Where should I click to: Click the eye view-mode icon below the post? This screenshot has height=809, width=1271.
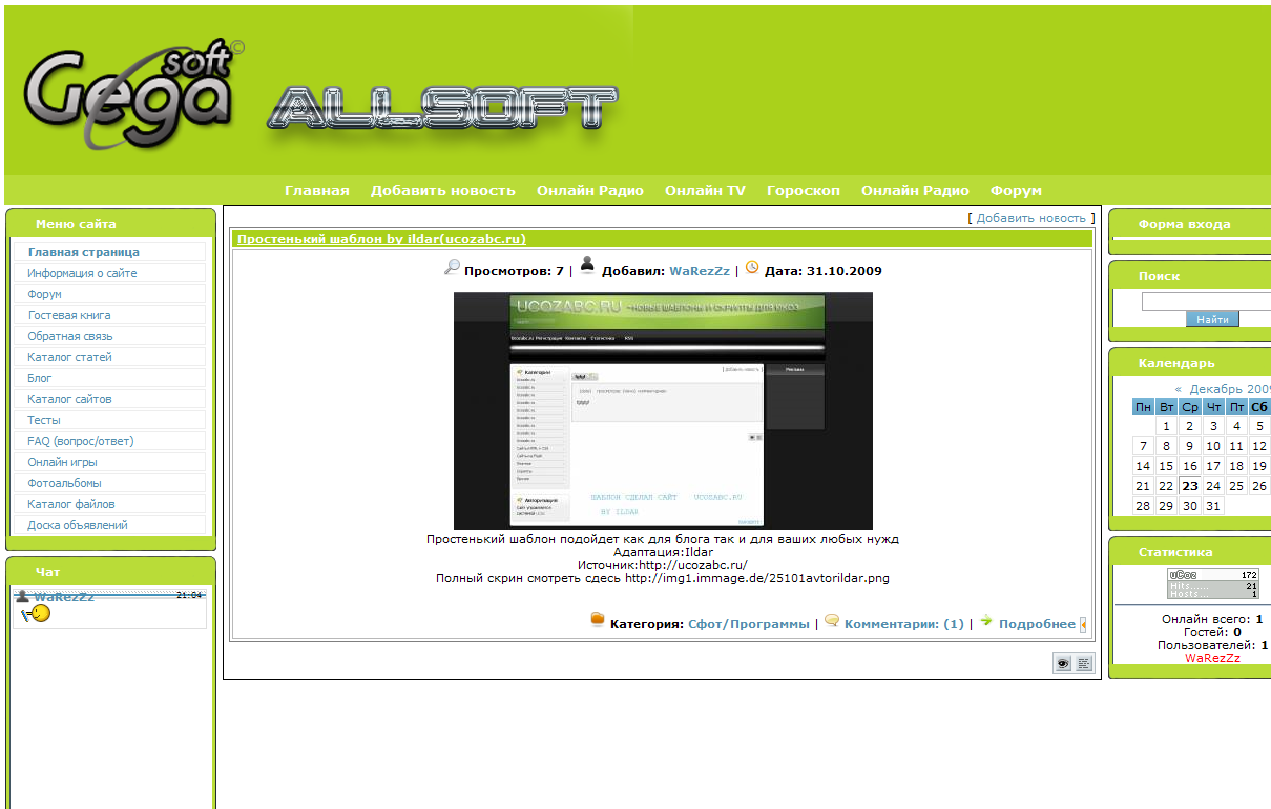point(1063,663)
